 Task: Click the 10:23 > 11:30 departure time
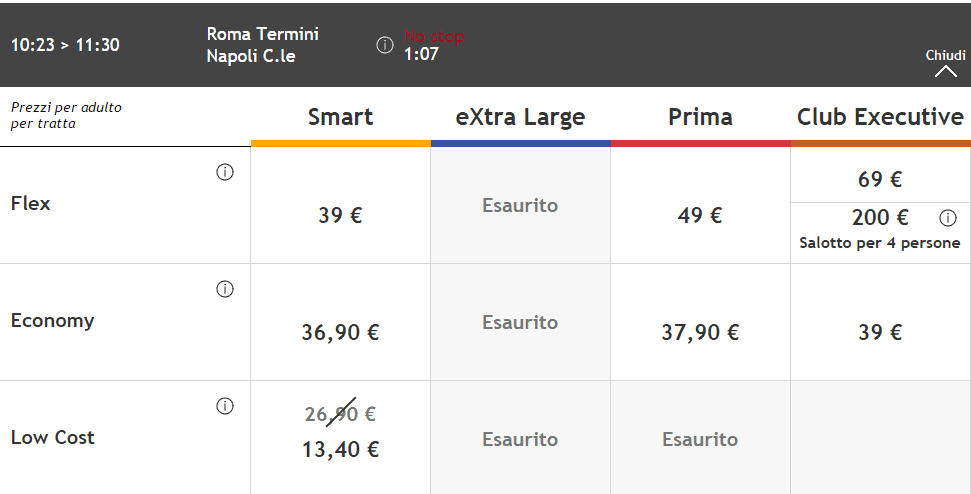[65, 45]
